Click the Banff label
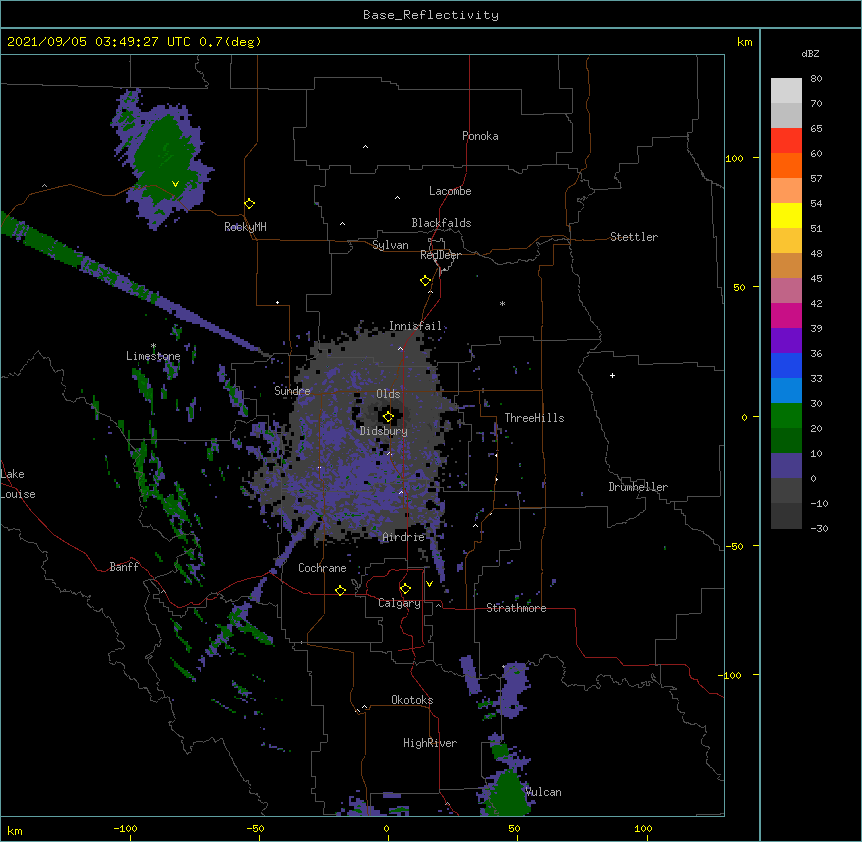 pos(124,567)
